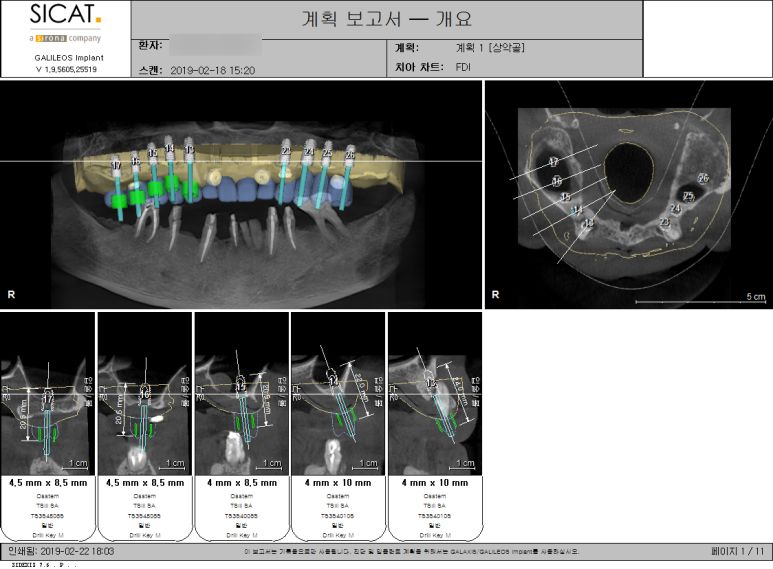The image size is (773, 569).
Task: Click the footer disclaimer about GALAXIS/GALILEOS Implant
Action: click(412, 552)
